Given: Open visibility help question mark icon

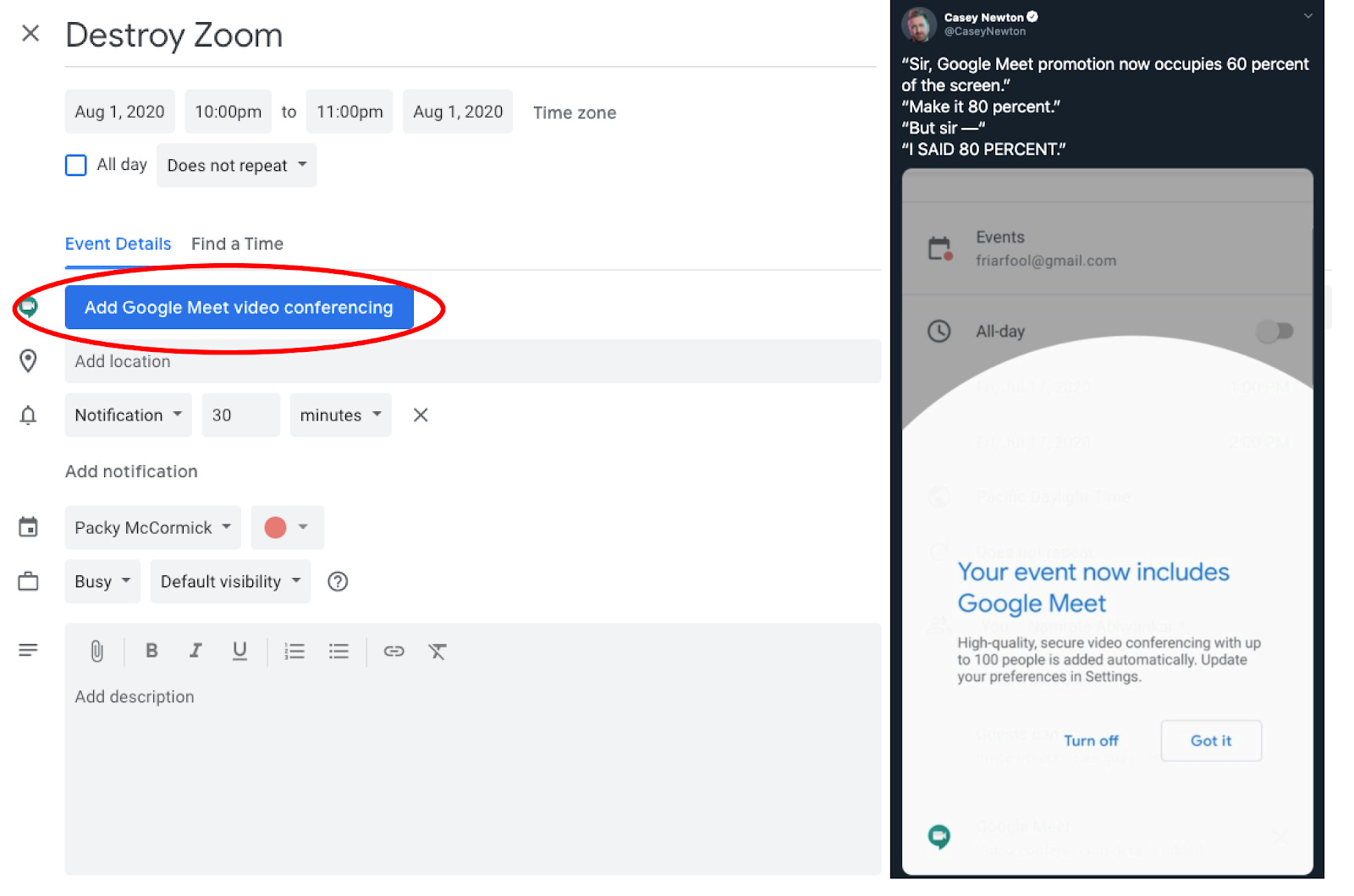Looking at the screenshot, I should (338, 581).
